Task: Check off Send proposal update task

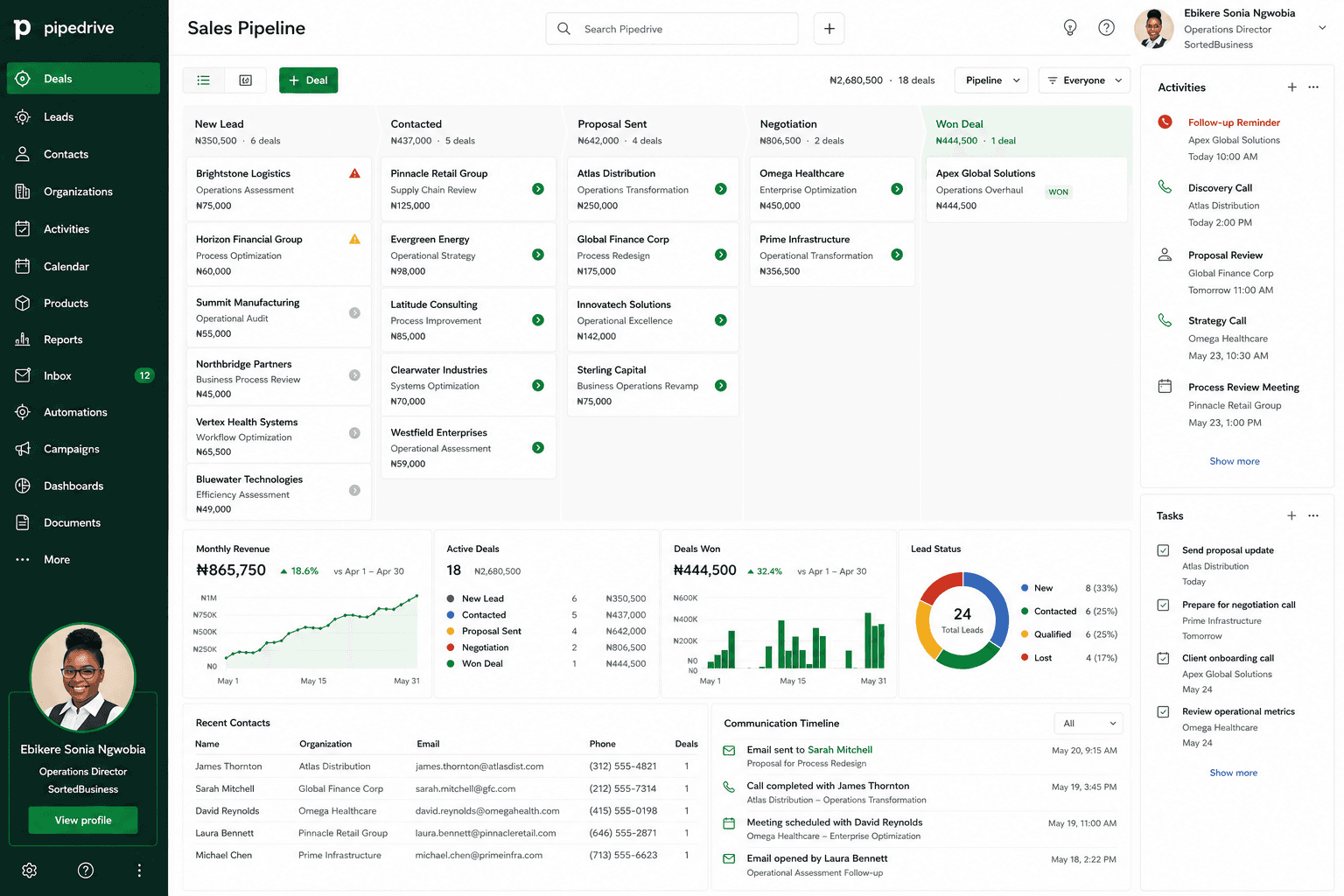Action: (x=1163, y=550)
